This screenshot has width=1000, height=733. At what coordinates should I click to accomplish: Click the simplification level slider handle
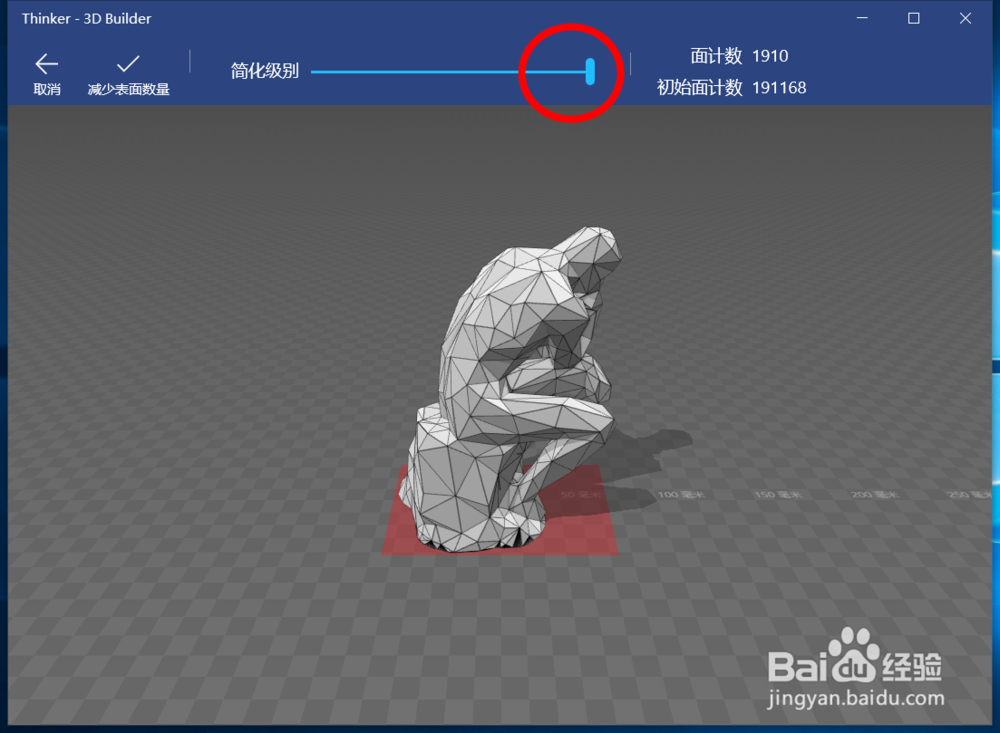[x=590, y=71]
